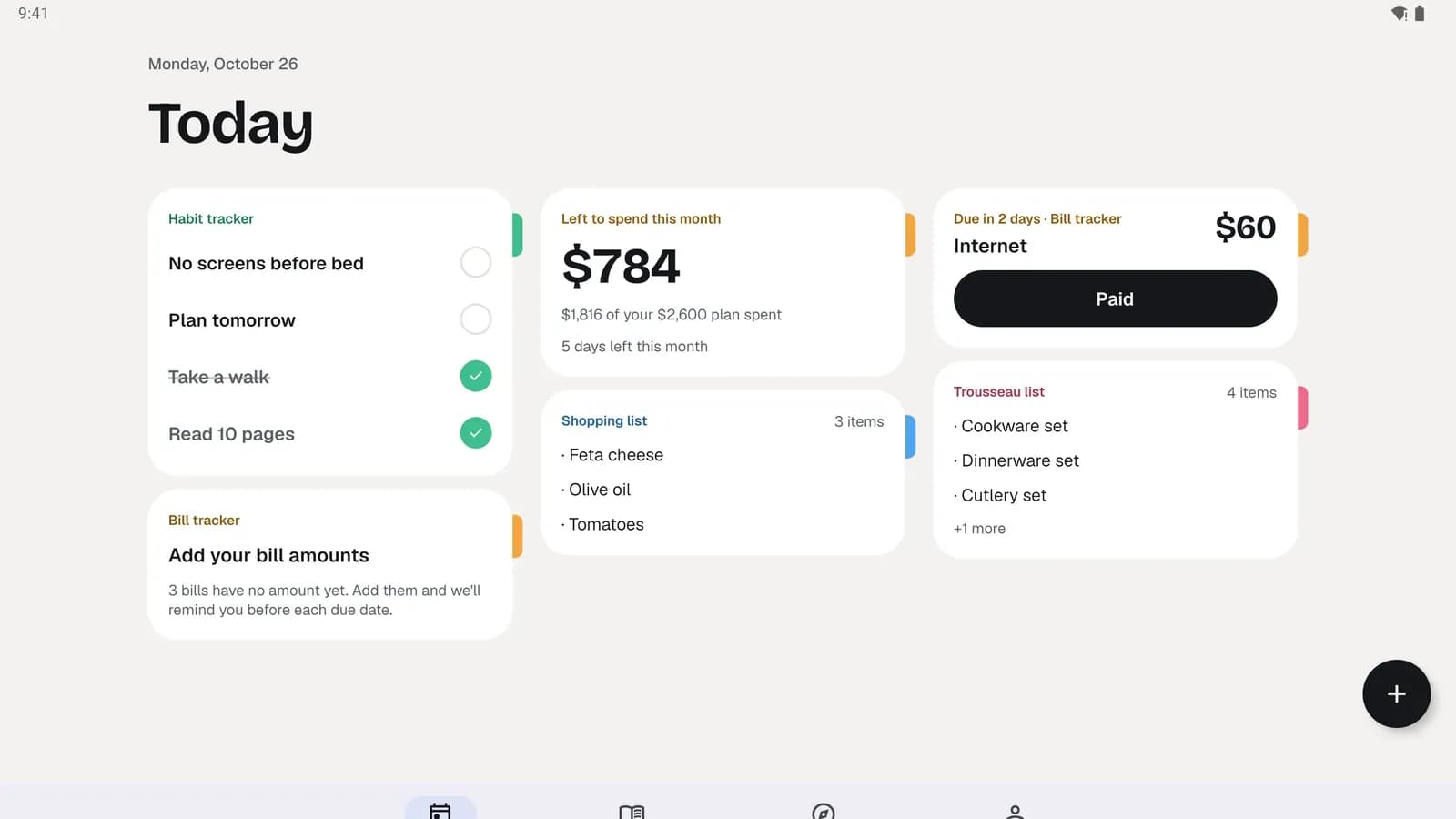Open the book journal navigation icon
Screen dimensions: 1456x819
coord(632,811)
